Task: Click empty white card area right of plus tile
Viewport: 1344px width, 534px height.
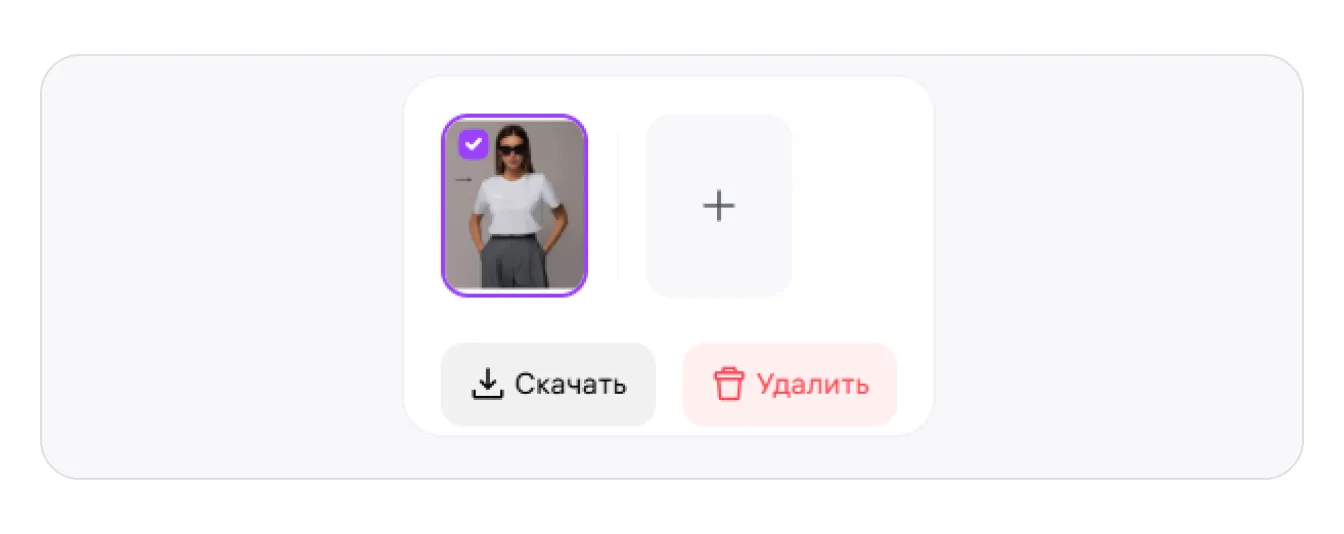Action: (860, 206)
